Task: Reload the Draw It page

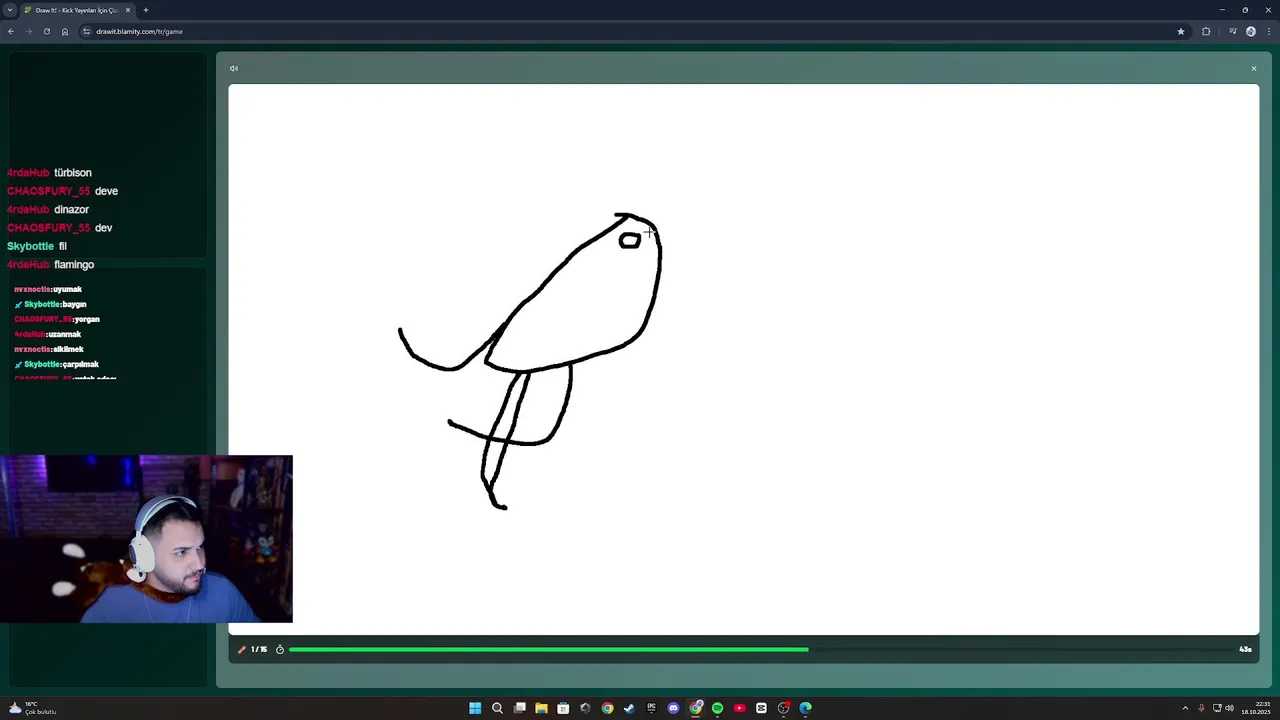Action: pyautogui.click(x=46, y=31)
